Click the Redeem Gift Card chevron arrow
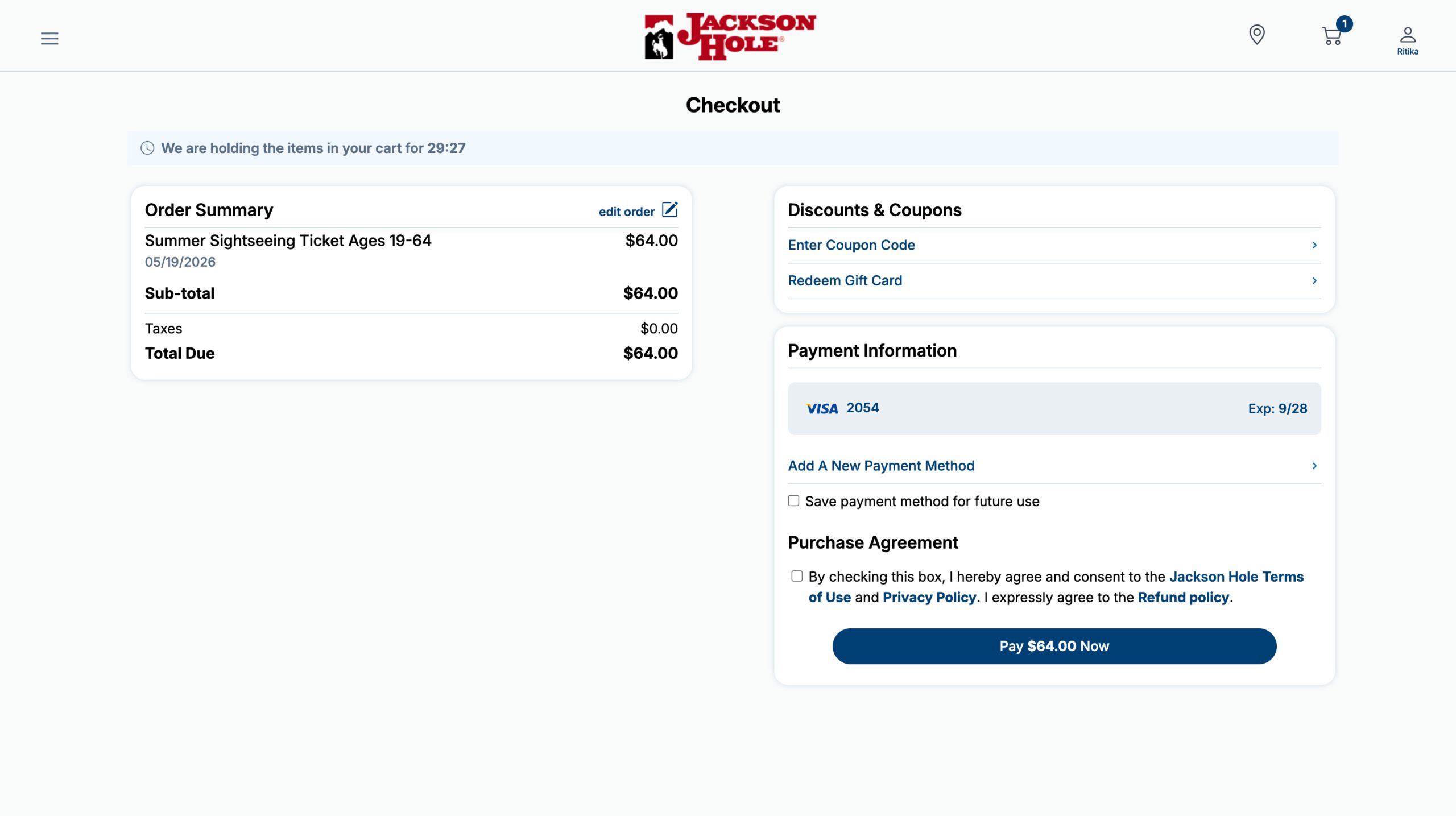The image size is (1456, 816). click(x=1314, y=281)
